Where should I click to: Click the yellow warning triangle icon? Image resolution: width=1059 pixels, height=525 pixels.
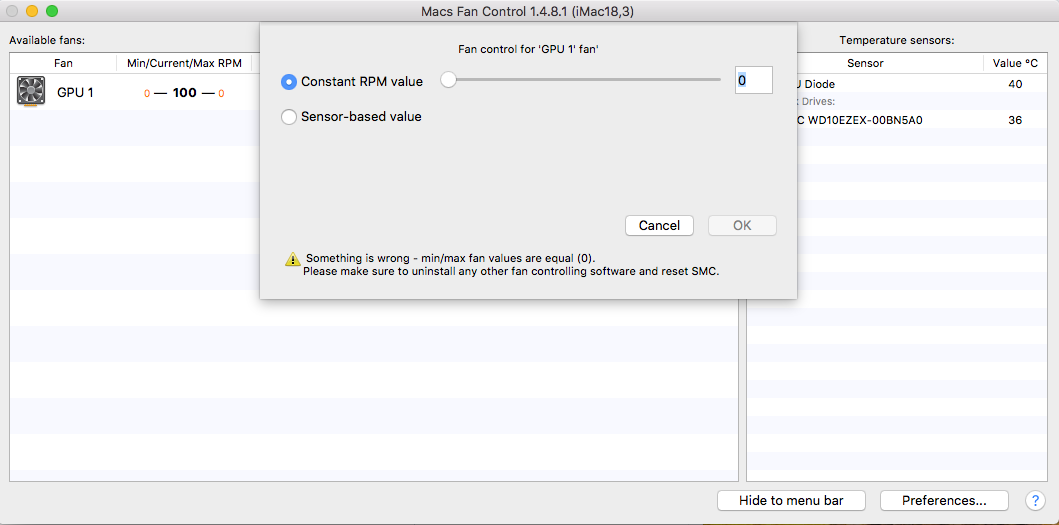pos(292,259)
